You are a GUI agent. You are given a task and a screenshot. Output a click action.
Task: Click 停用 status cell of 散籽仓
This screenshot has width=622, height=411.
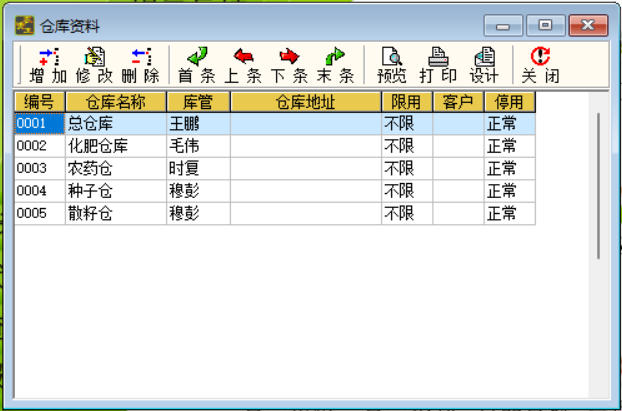tap(510, 213)
